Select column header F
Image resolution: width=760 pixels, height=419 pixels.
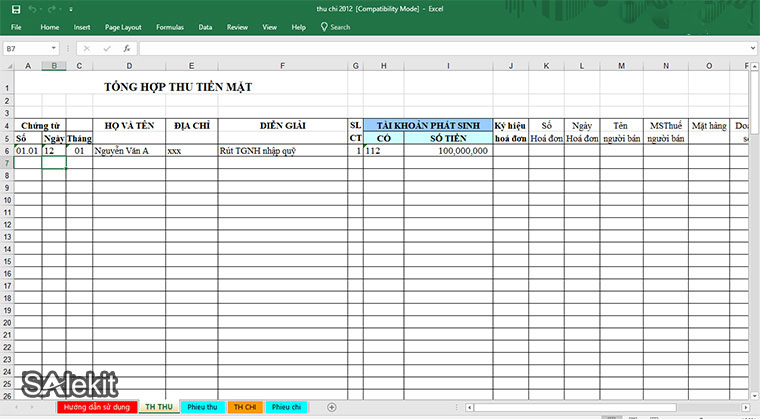pos(283,66)
